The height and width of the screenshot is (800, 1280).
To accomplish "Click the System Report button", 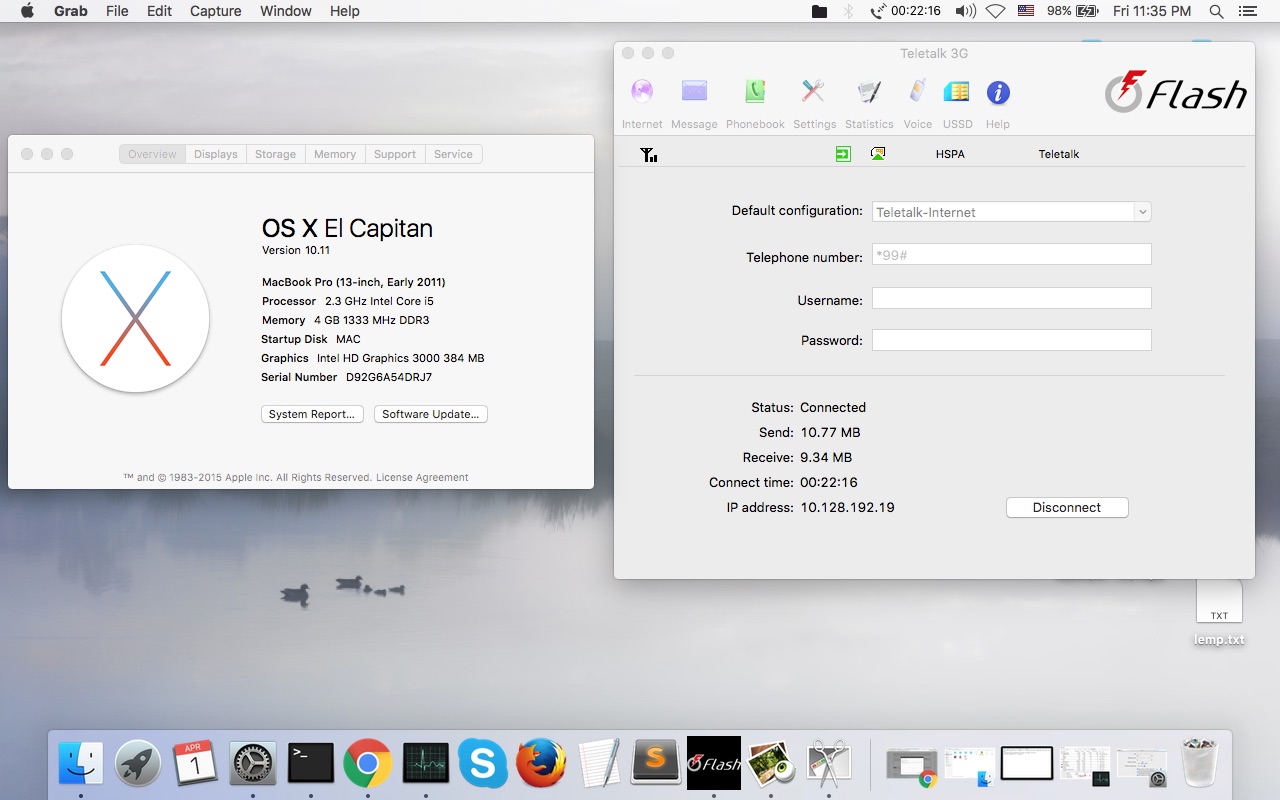I will pos(311,414).
